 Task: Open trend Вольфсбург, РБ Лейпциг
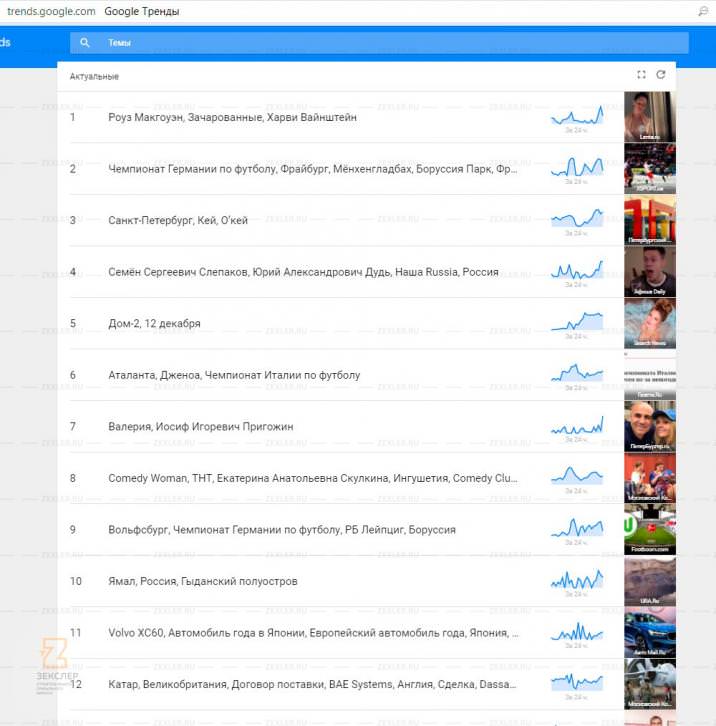click(x=282, y=530)
